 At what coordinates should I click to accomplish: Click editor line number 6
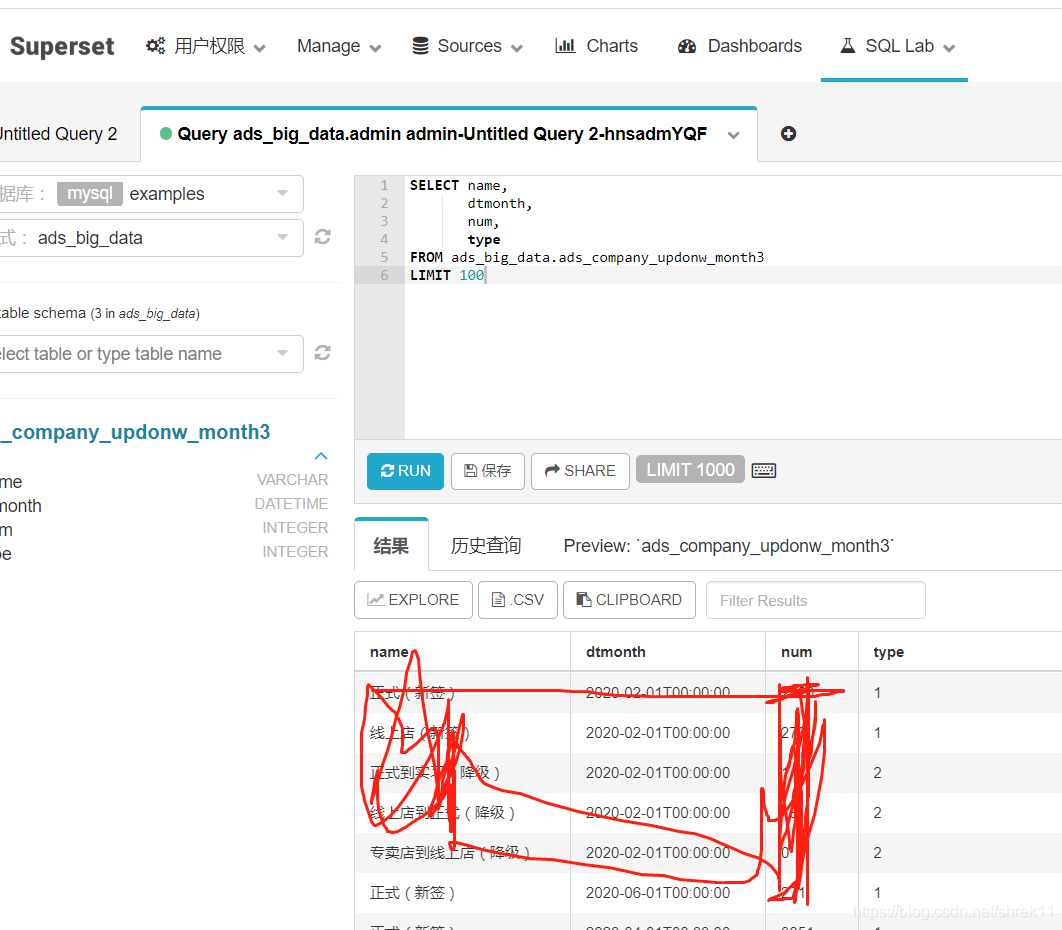tap(384, 275)
